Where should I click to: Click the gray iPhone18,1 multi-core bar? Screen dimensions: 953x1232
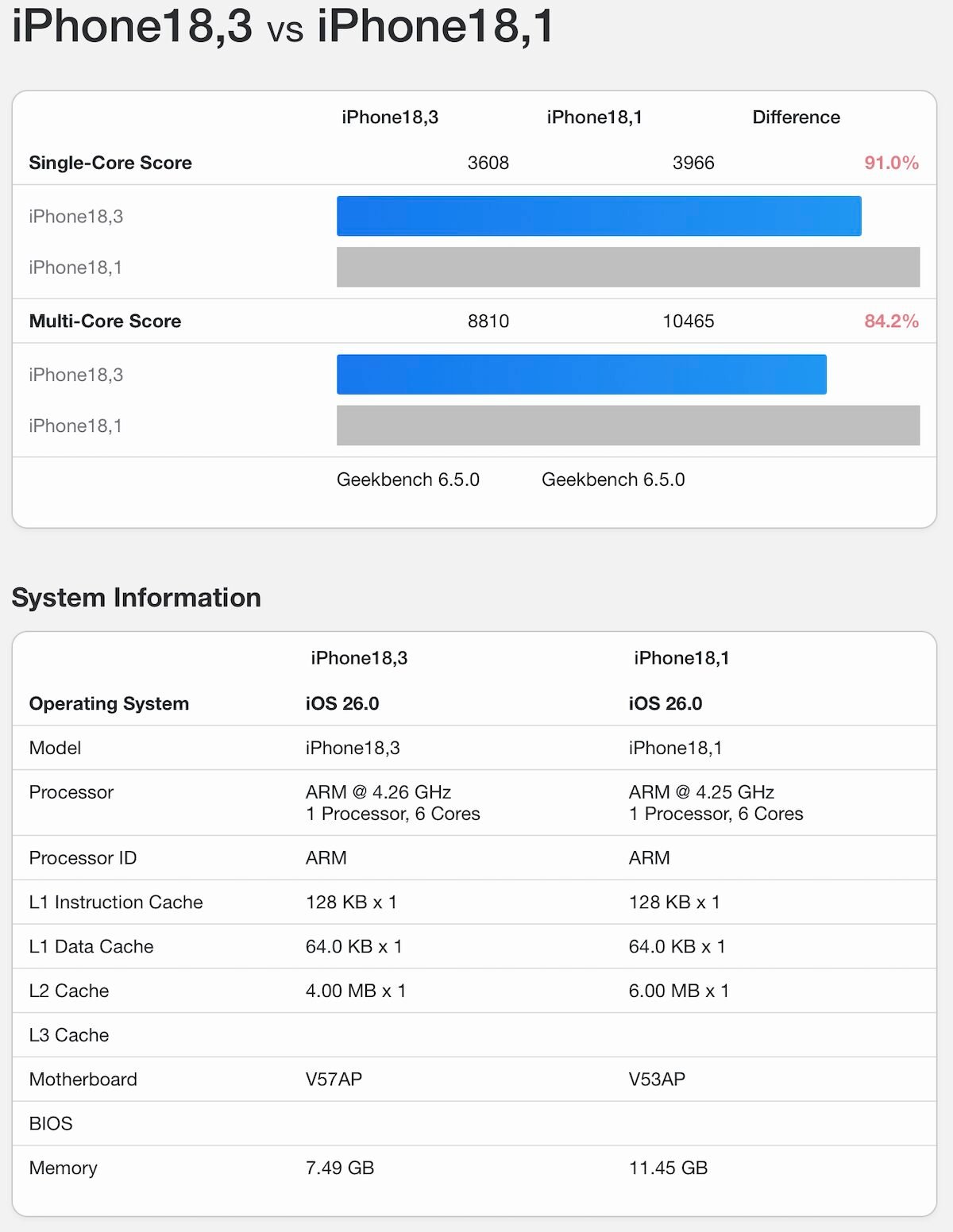click(628, 425)
